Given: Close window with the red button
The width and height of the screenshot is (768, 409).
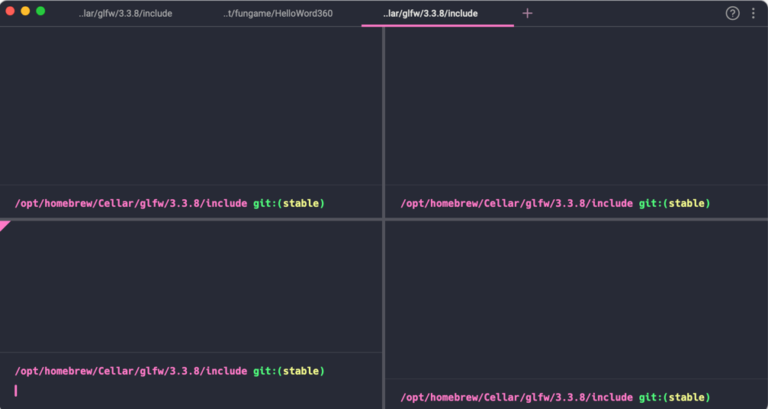Looking at the screenshot, I should coord(10,11).
